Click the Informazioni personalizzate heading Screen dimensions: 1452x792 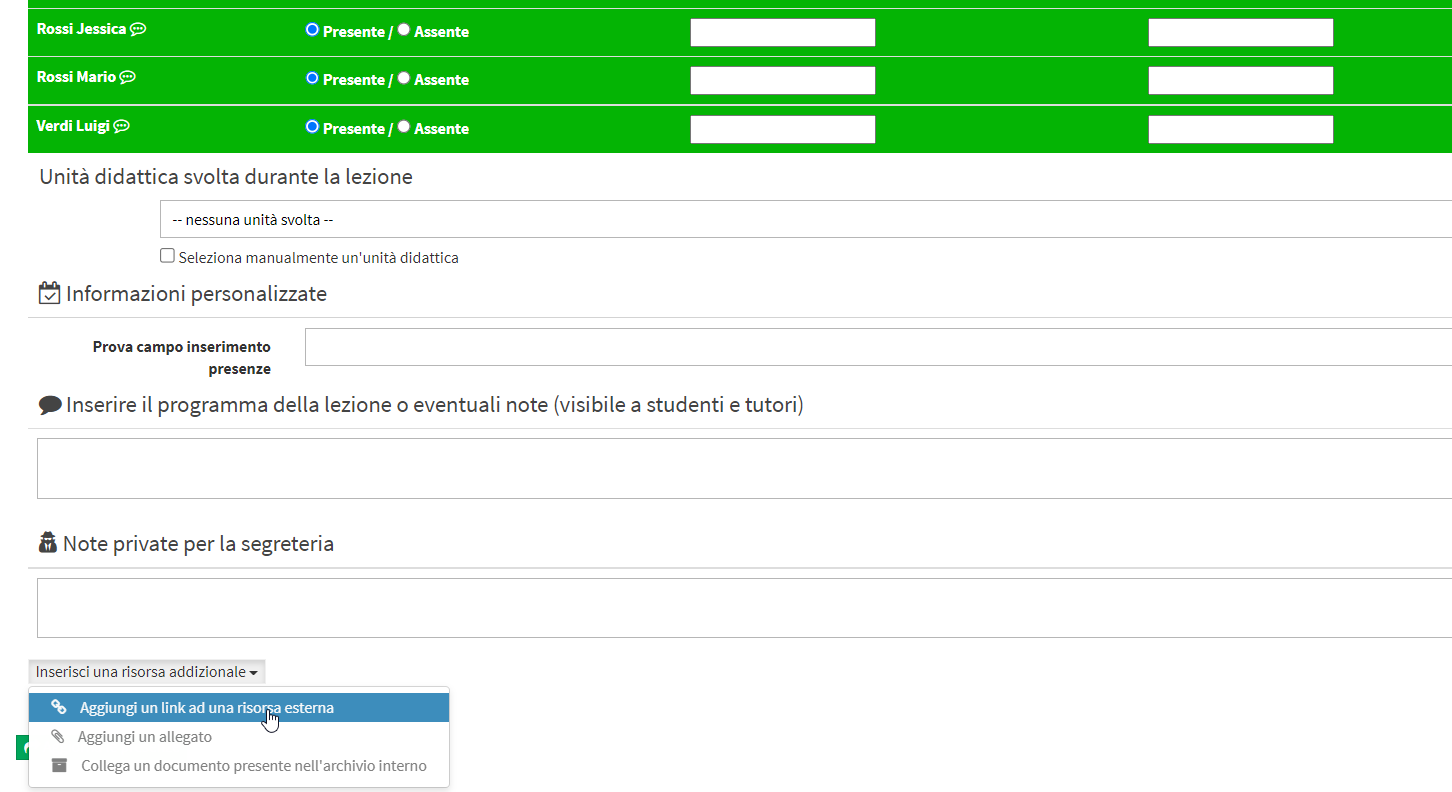(196, 294)
